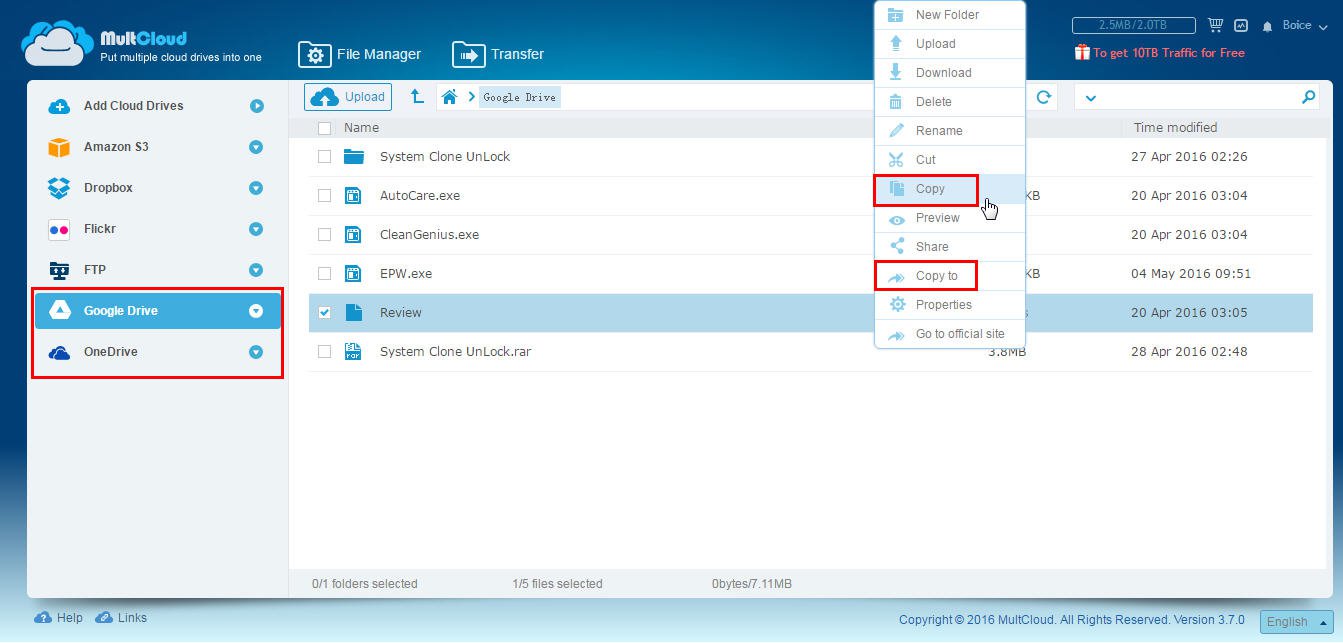Click Google Drive breadcrumb segment
The height and width of the screenshot is (643, 1343).
tap(519, 97)
